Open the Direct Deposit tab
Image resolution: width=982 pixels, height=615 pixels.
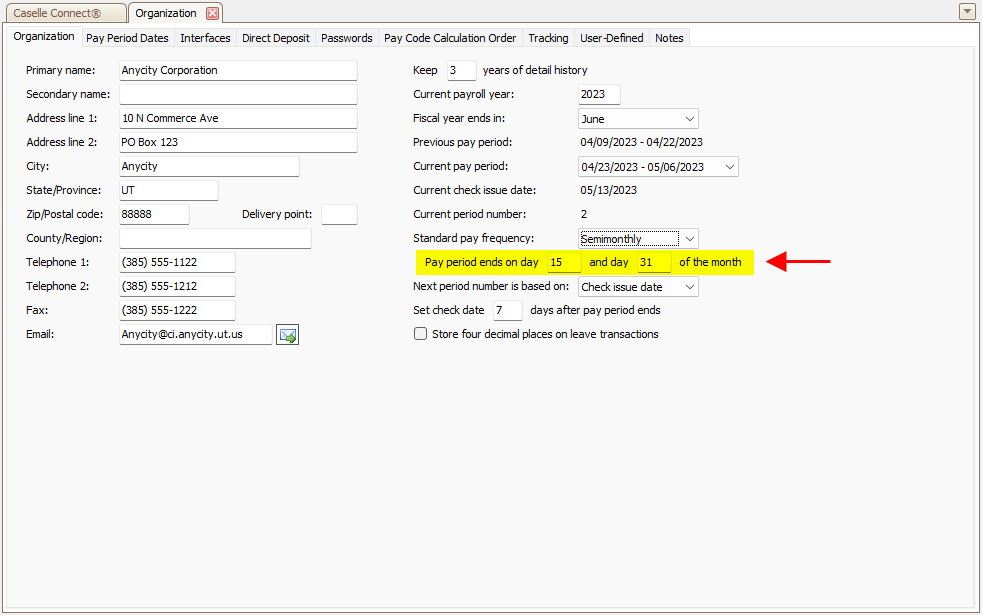(276, 38)
